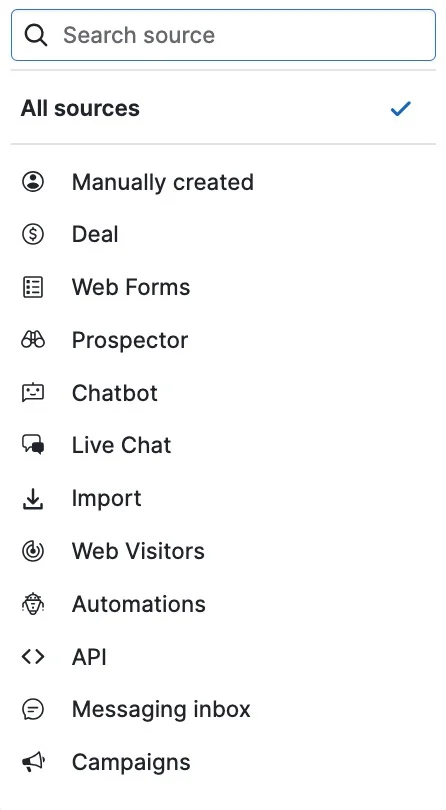Click the checkmark next to All sources
The image size is (446, 810).
401,108
